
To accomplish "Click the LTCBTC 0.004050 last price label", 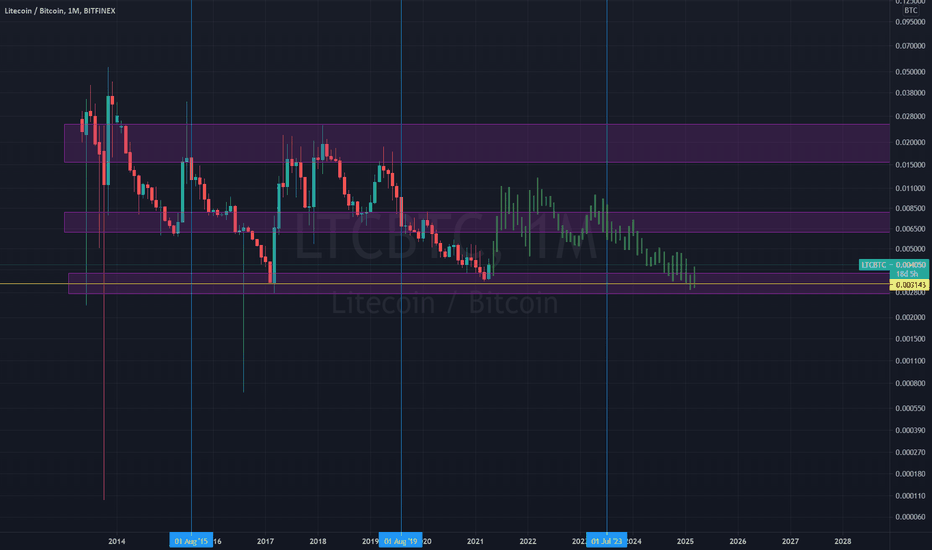I will click(894, 265).
